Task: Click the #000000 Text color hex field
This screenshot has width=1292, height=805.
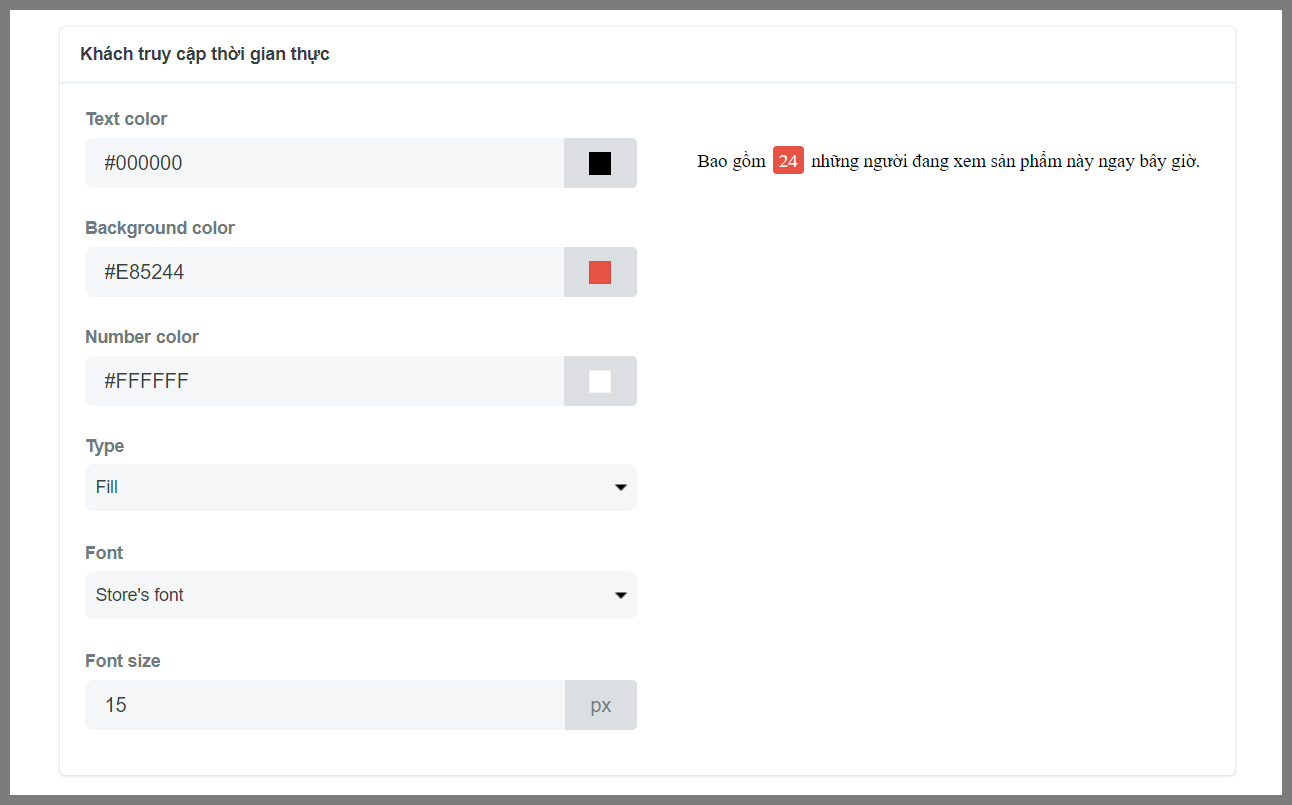Action: [x=325, y=163]
